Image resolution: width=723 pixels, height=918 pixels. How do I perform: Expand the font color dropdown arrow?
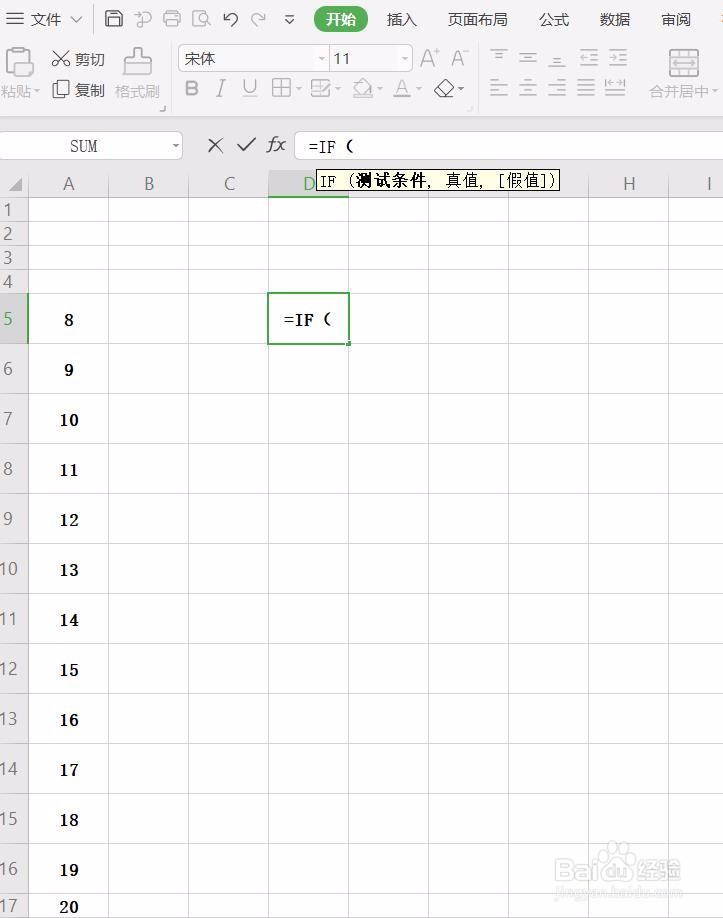(x=419, y=89)
